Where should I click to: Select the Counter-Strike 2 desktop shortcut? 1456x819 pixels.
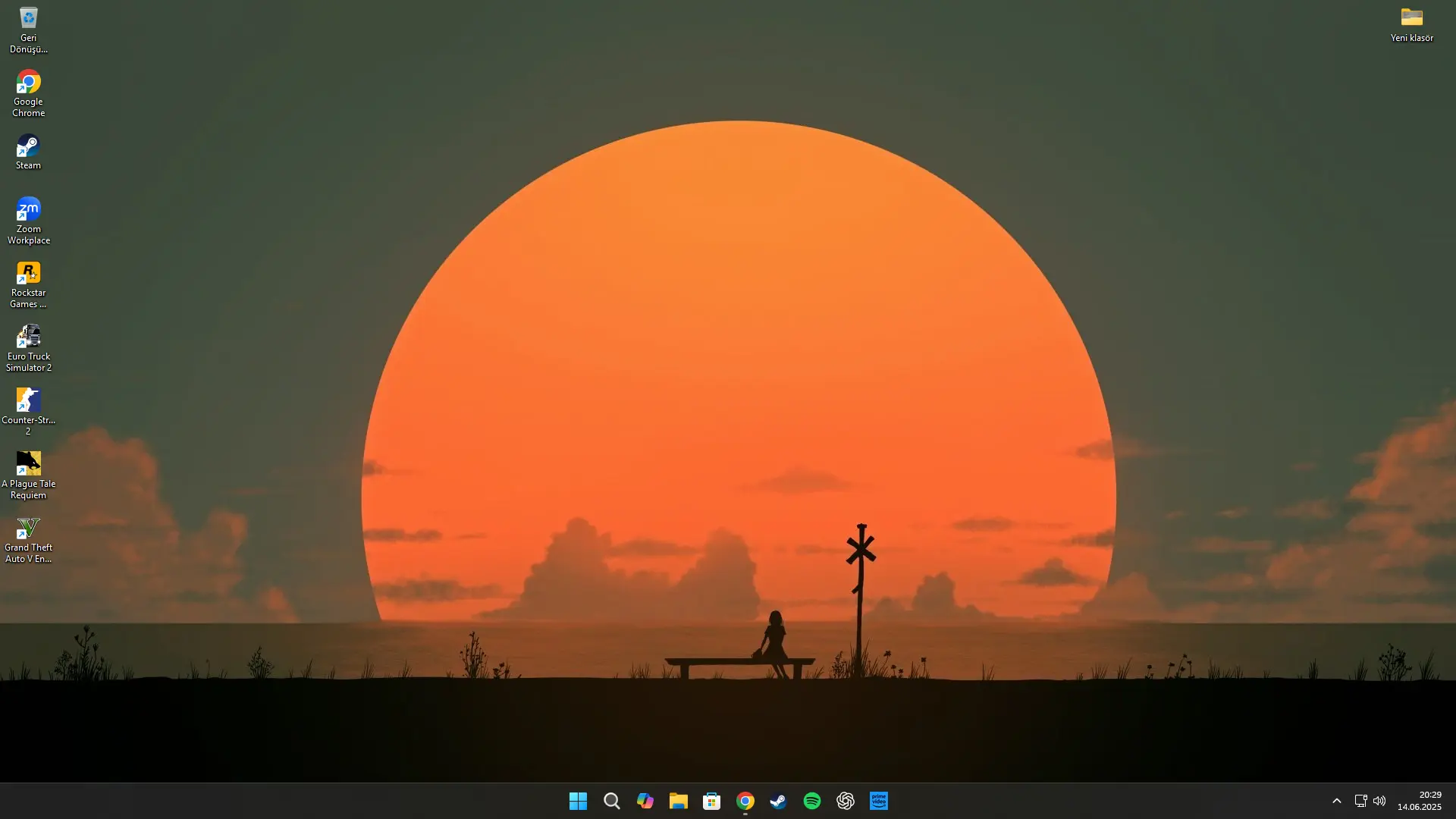point(28,413)
